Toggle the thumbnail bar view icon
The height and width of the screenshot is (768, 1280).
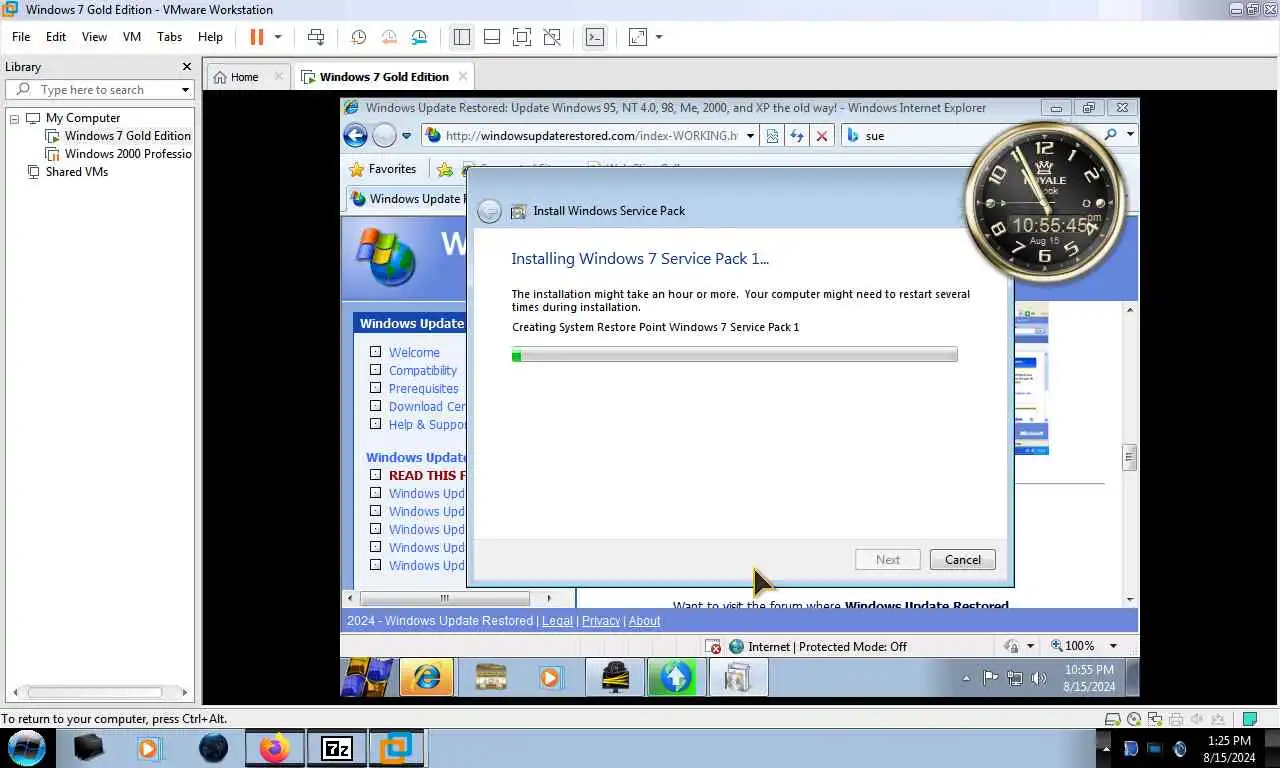coord(491,37)
